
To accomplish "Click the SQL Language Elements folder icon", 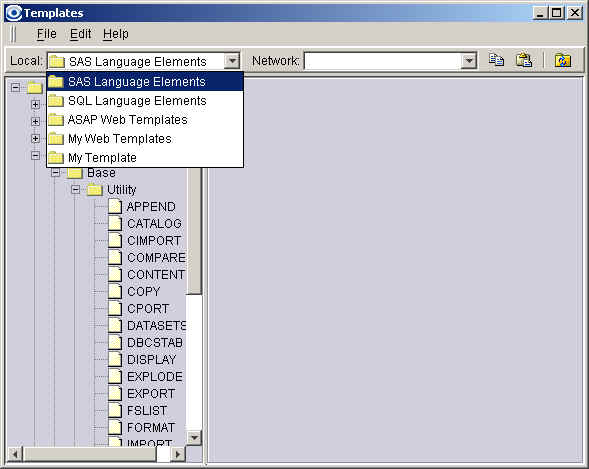I will click(x=56, y=101).
